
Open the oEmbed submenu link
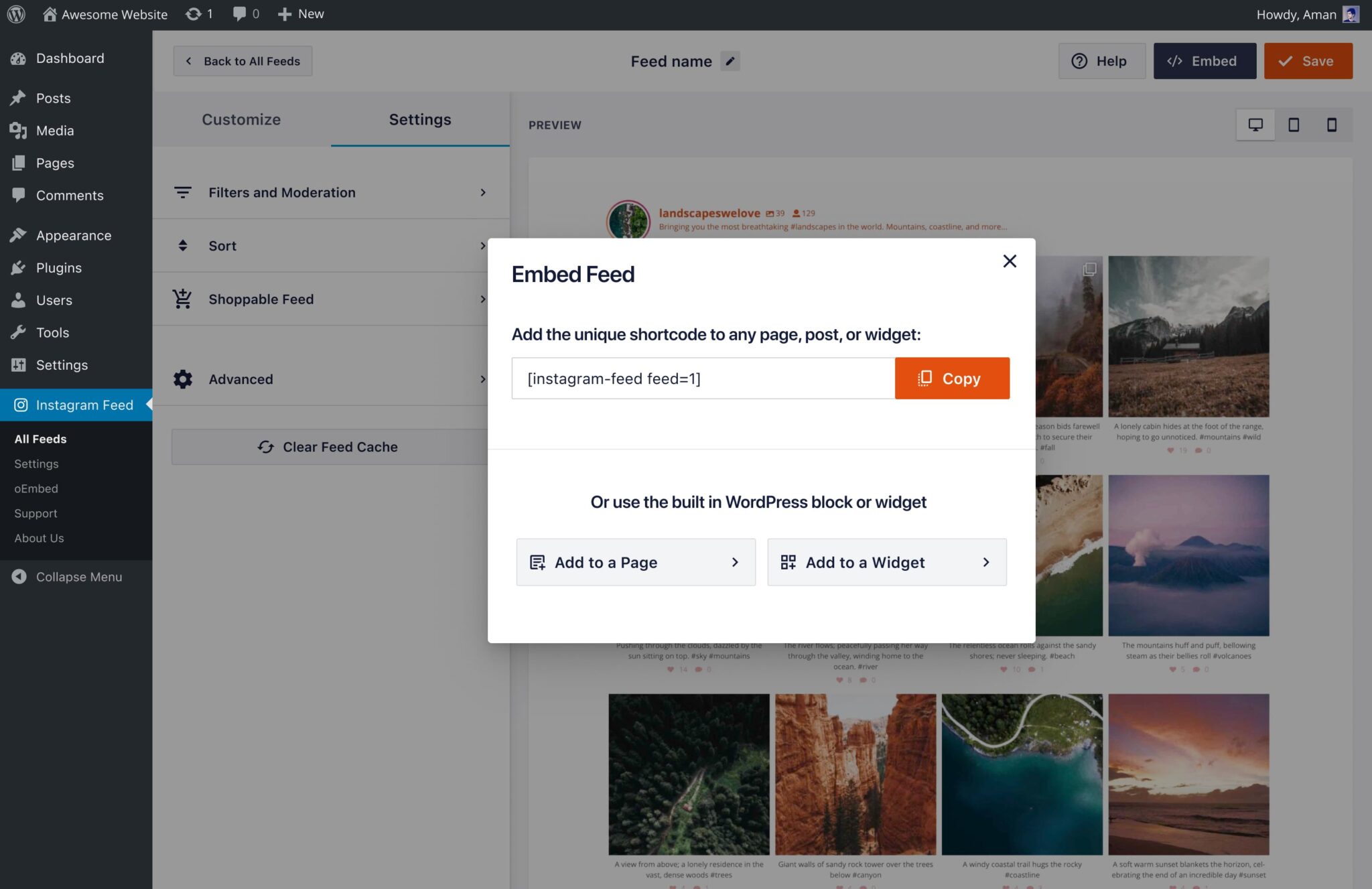(36, 488)
